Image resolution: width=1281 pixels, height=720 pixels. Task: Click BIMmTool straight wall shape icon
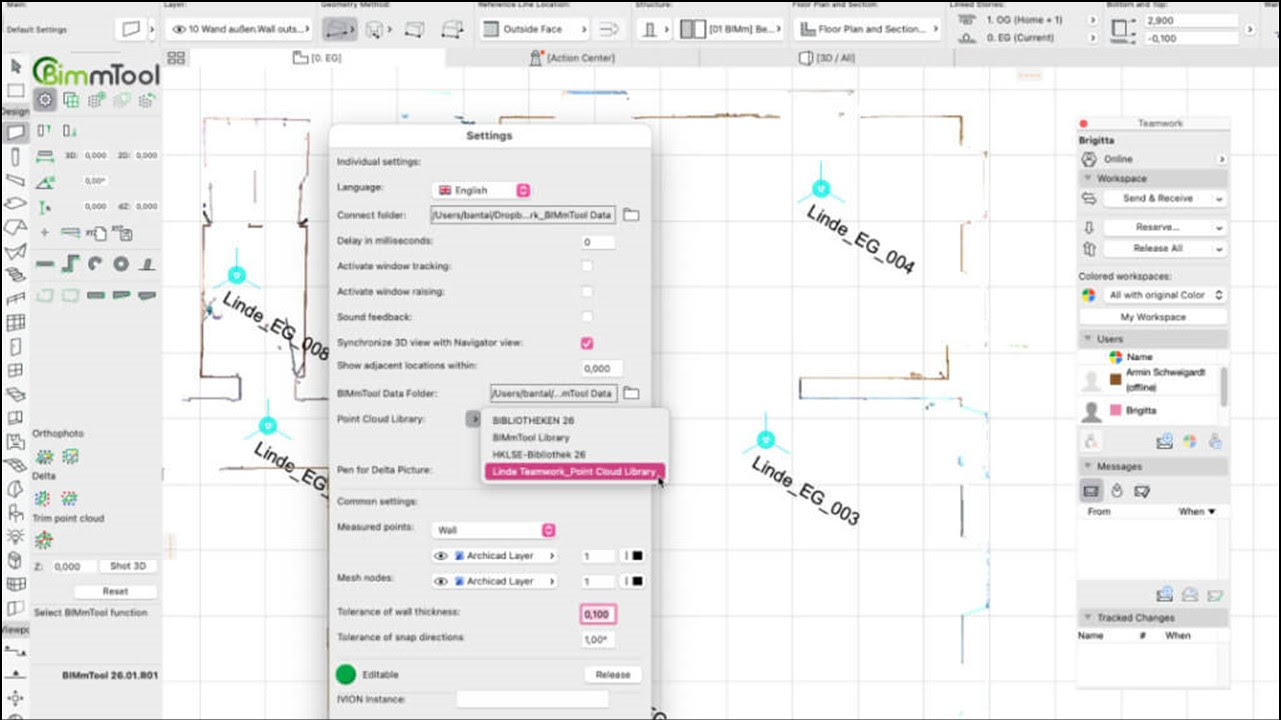[x=44, y=264]
